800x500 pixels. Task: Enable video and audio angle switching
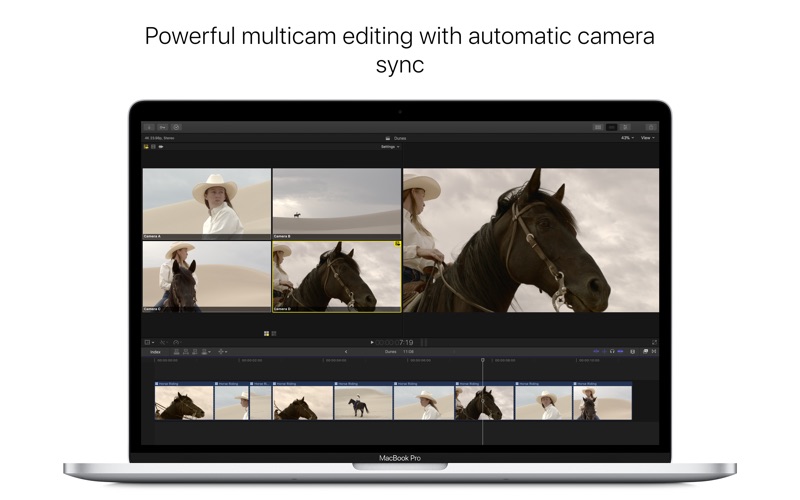pos(146,147)
